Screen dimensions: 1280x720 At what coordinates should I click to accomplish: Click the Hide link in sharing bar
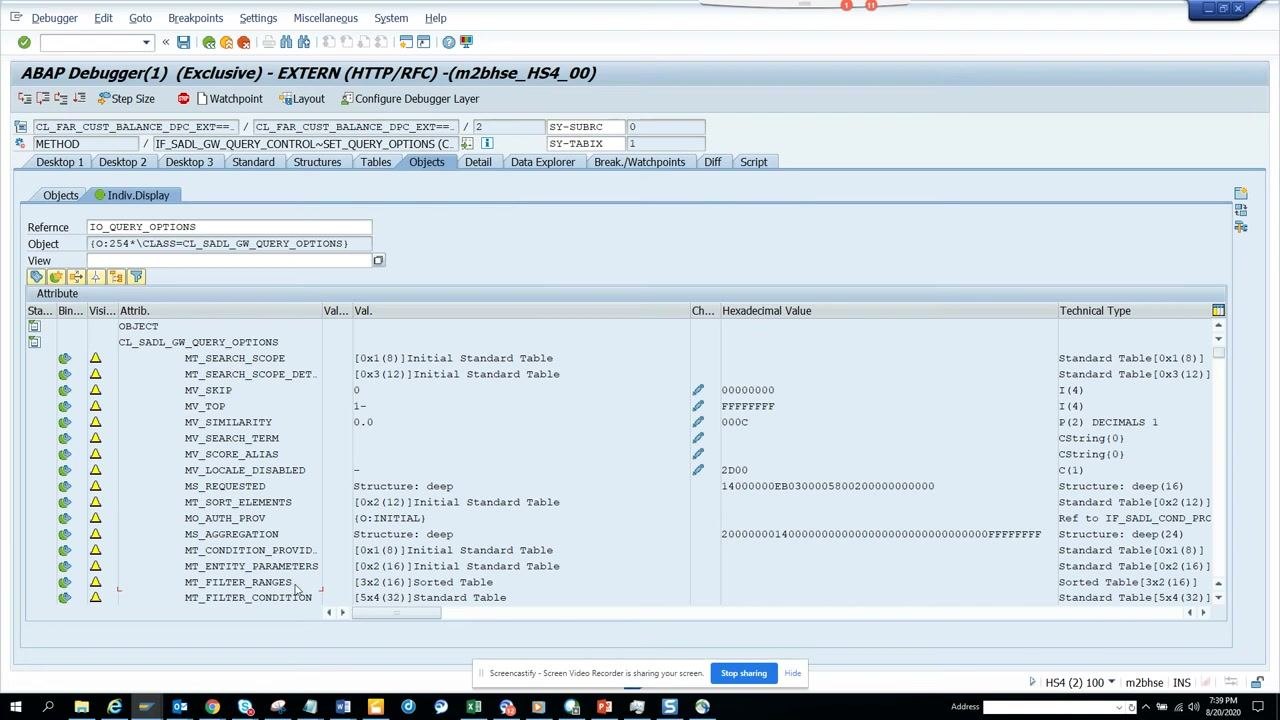[793, 673]
